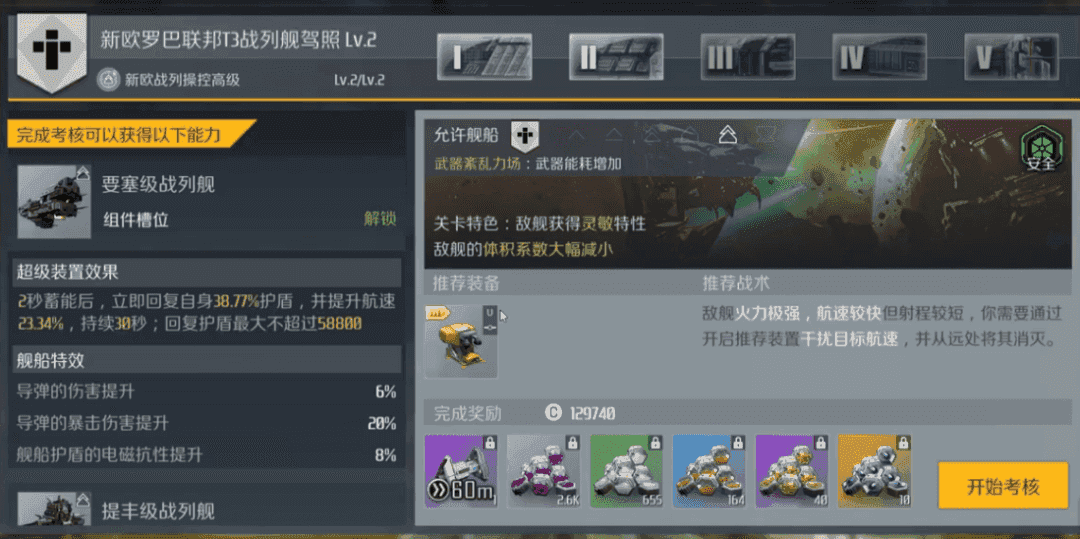Select the purple 48 ore reward
Image resolution: width=1080 pixels, height=539 pixels.
pyautogui.click(x=791, y=471)
